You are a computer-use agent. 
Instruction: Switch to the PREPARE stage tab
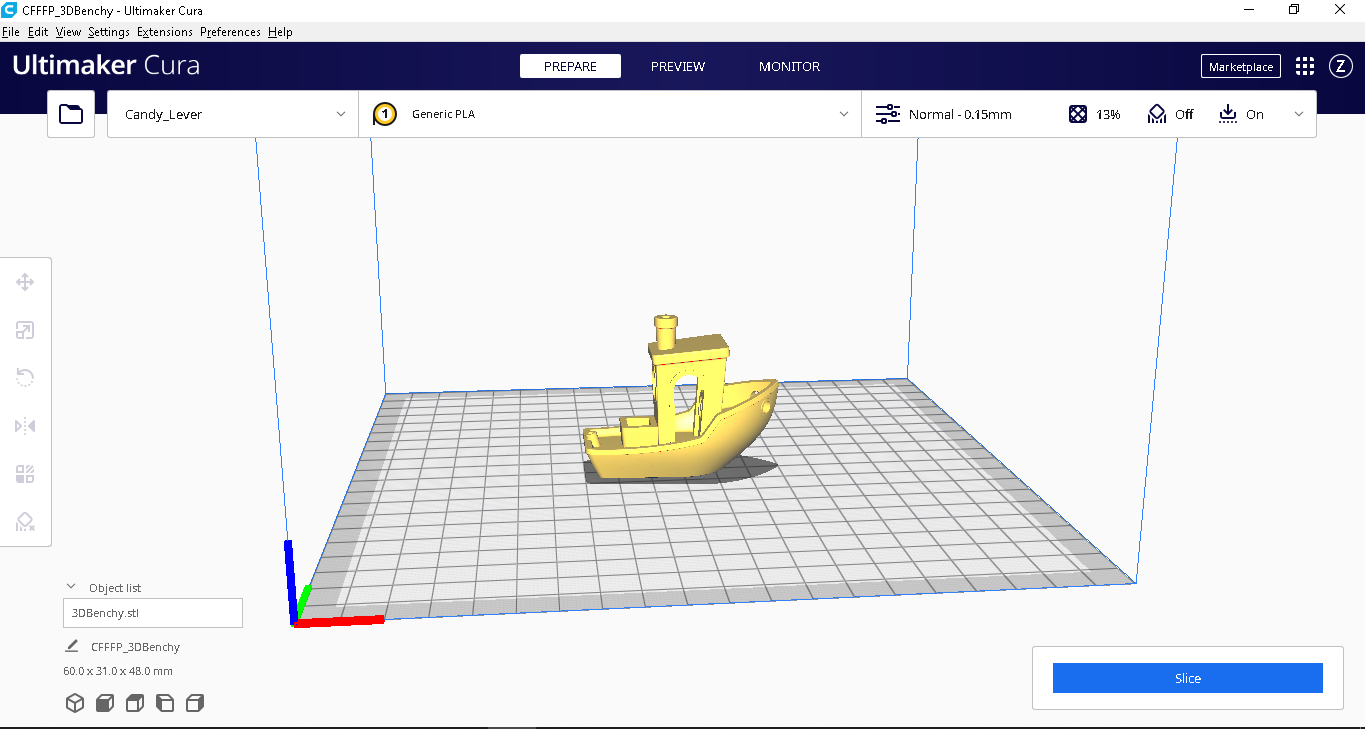coord(570,66)
